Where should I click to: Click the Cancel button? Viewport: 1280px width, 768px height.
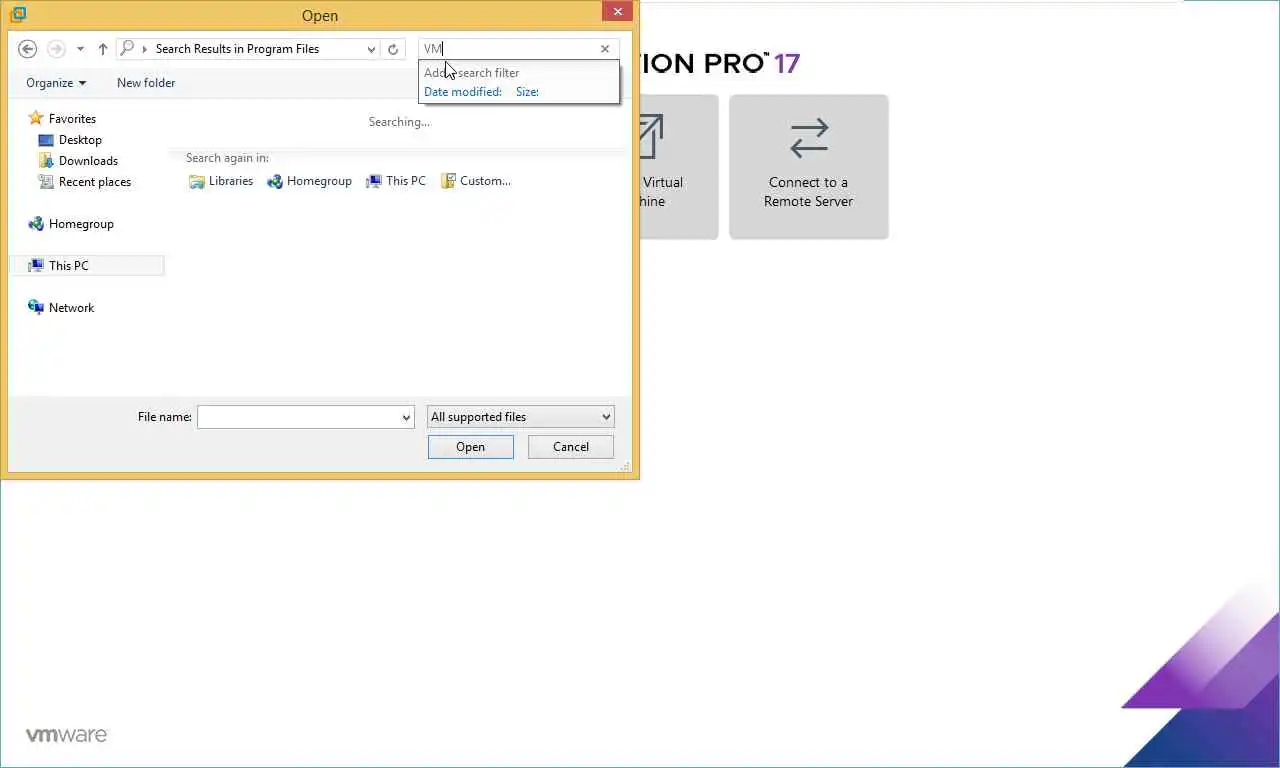pyautogui.click(x=571, y=447)
